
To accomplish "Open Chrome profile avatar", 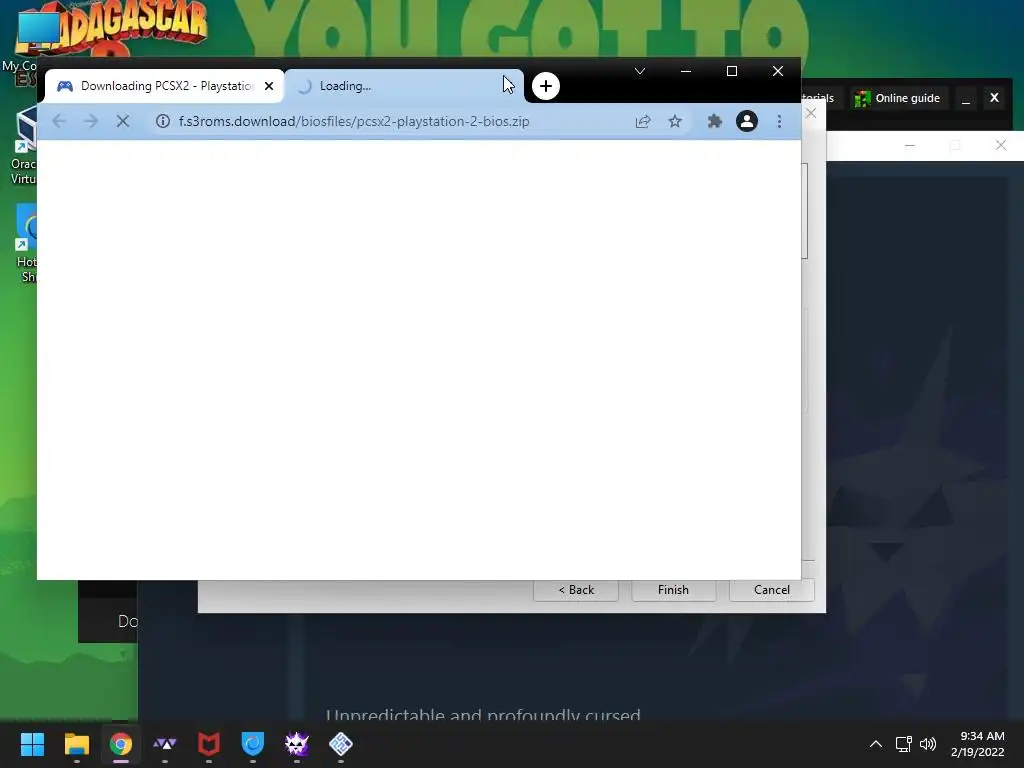I will [x=746, y=121].
